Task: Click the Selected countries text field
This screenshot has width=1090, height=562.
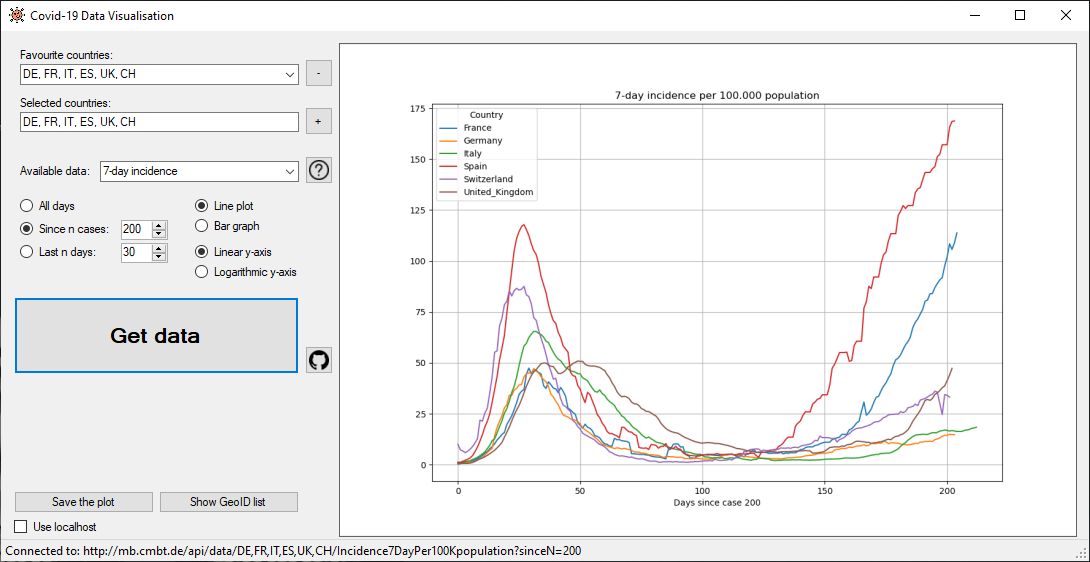Action: coord(158,122)
